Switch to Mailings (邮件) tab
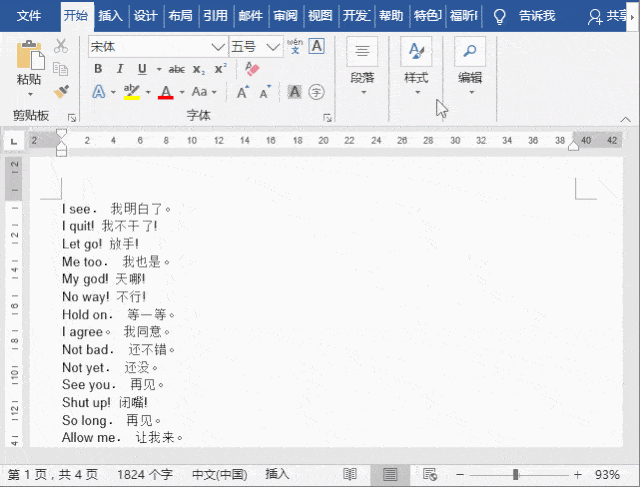The width and height of the screenshot is (640, 487). 250,16
